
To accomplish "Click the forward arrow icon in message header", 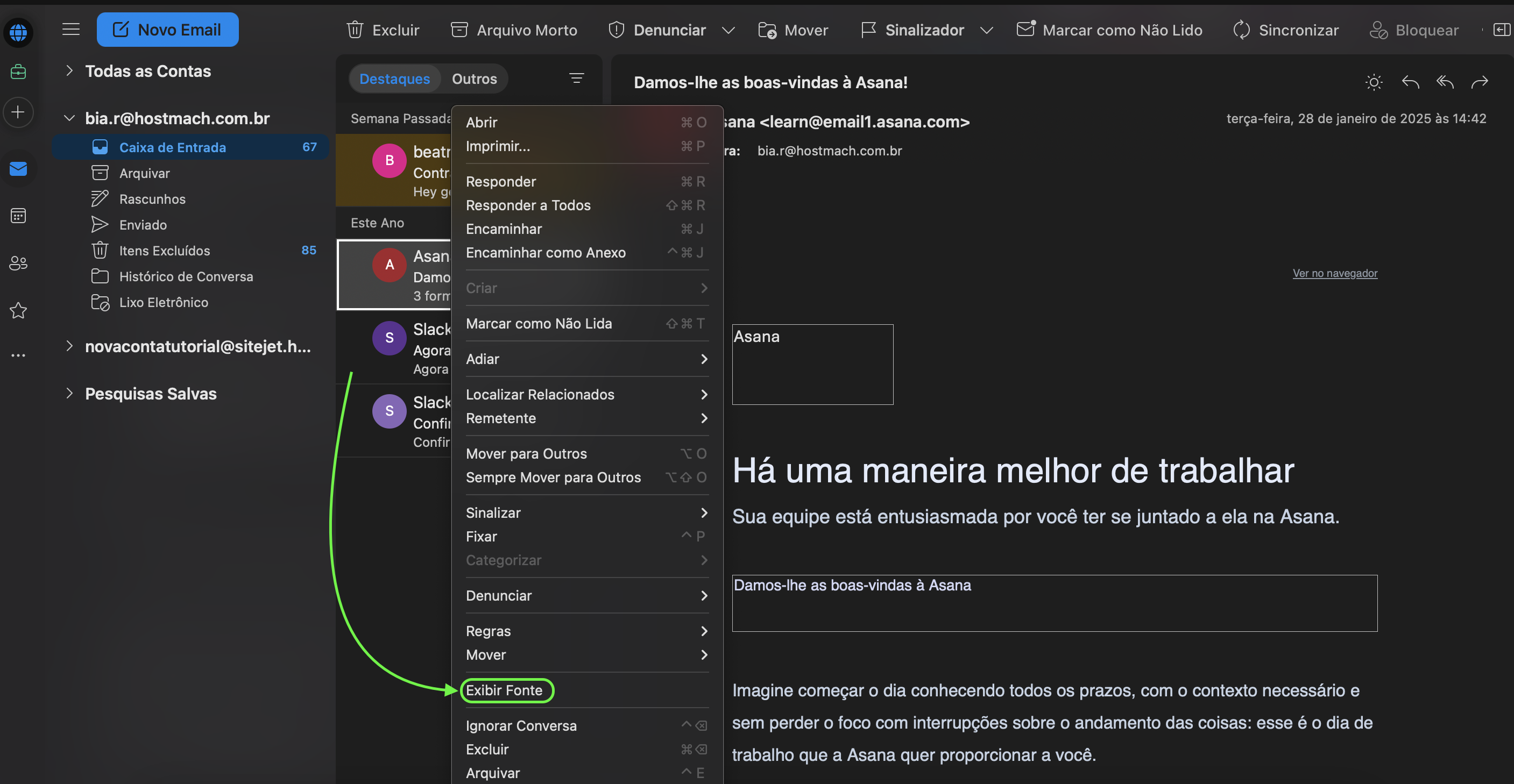I will pos(1480,82).
